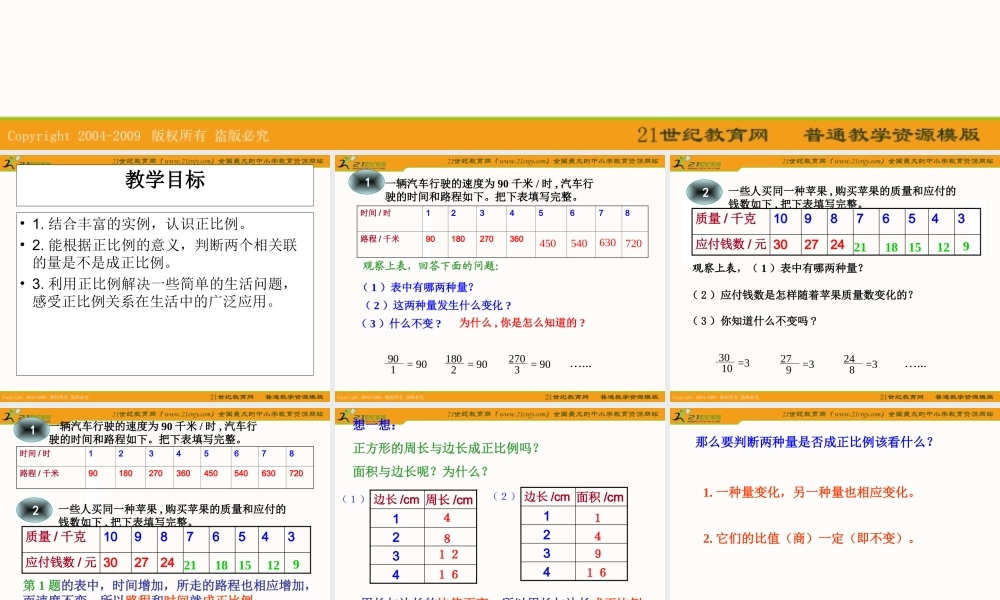The height and width of the screenshot is (600, 1000).
Task: Click 时间/时 label on the two-table slide
Action: coord(35,453)
